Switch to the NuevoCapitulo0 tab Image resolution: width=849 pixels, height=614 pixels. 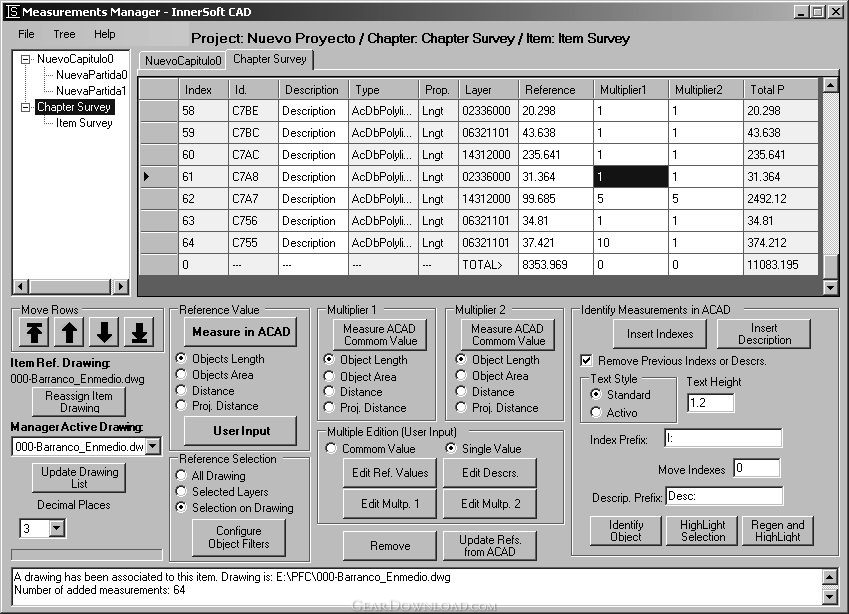coord(183,61)
